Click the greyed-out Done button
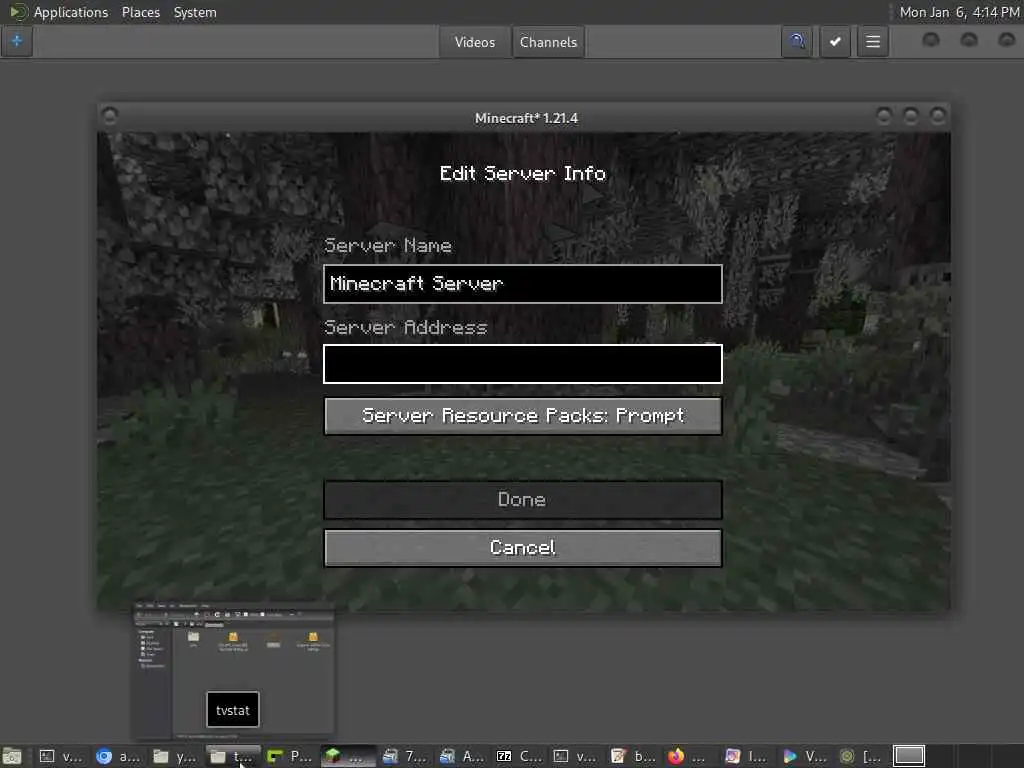 [x=522, y=500]
